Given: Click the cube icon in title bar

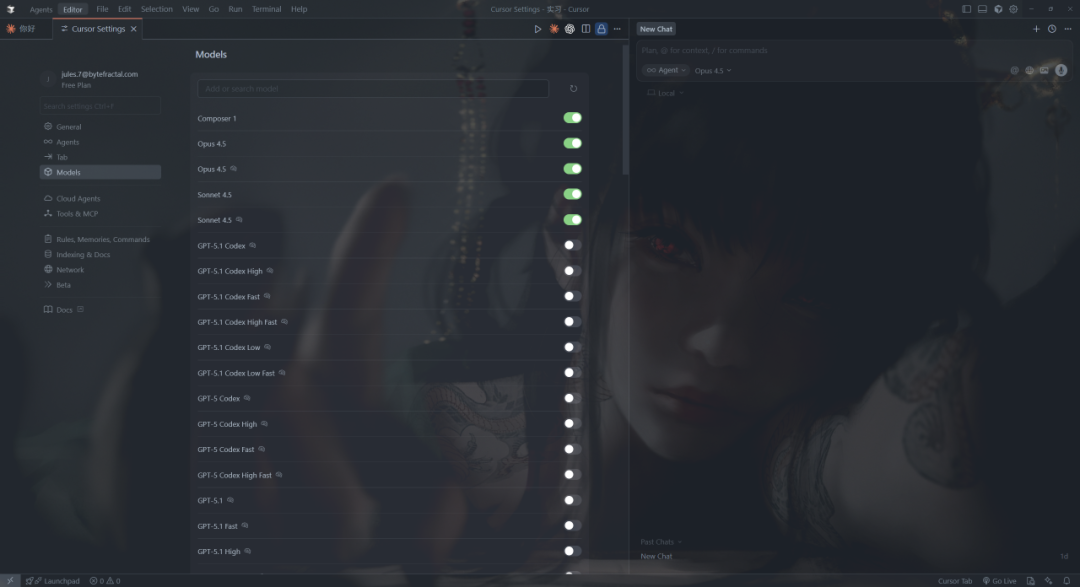Looking at the screenshot, I should tap(998, 9).
